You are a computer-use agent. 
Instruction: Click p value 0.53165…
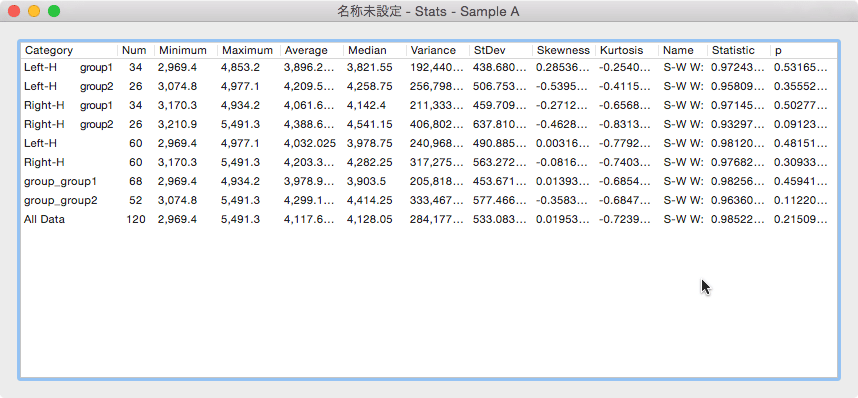(x=801, y=67)
